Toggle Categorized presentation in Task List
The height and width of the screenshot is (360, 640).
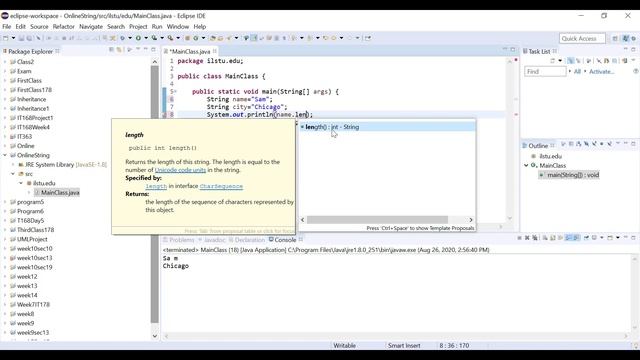(x=570, y=60)
